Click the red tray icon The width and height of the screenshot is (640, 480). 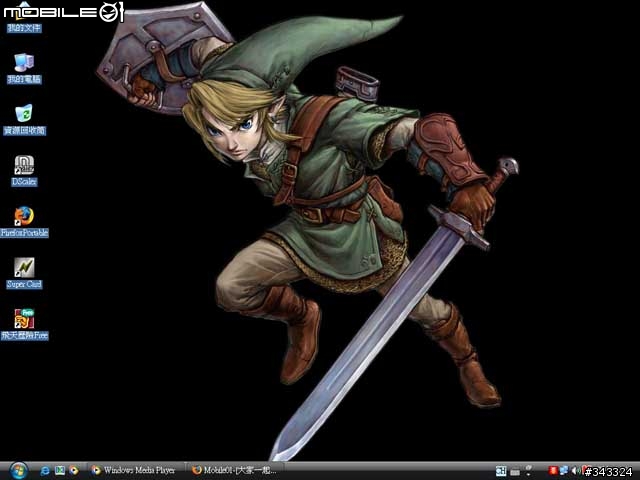click(553, 471)
